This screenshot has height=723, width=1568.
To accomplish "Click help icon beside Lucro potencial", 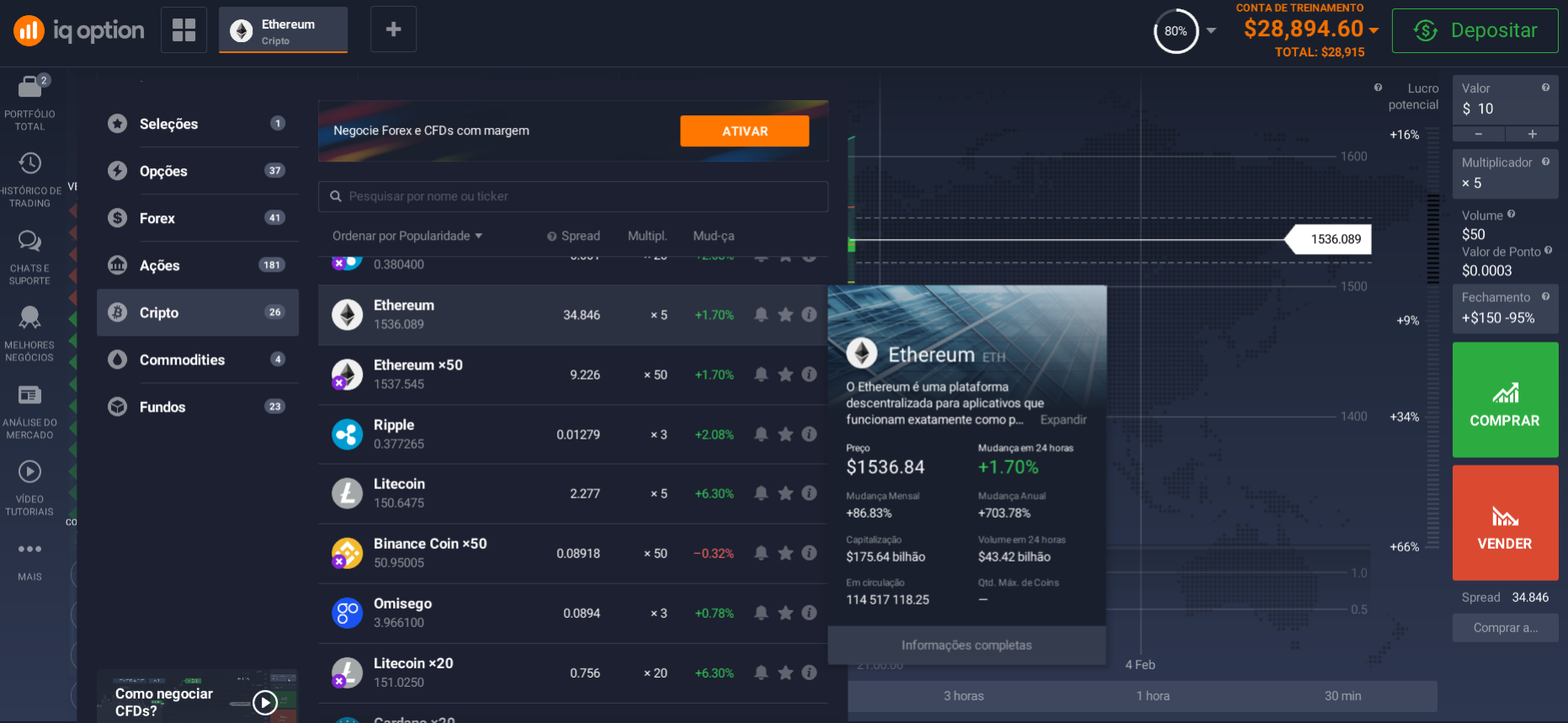I will [x=1378, y=88].
